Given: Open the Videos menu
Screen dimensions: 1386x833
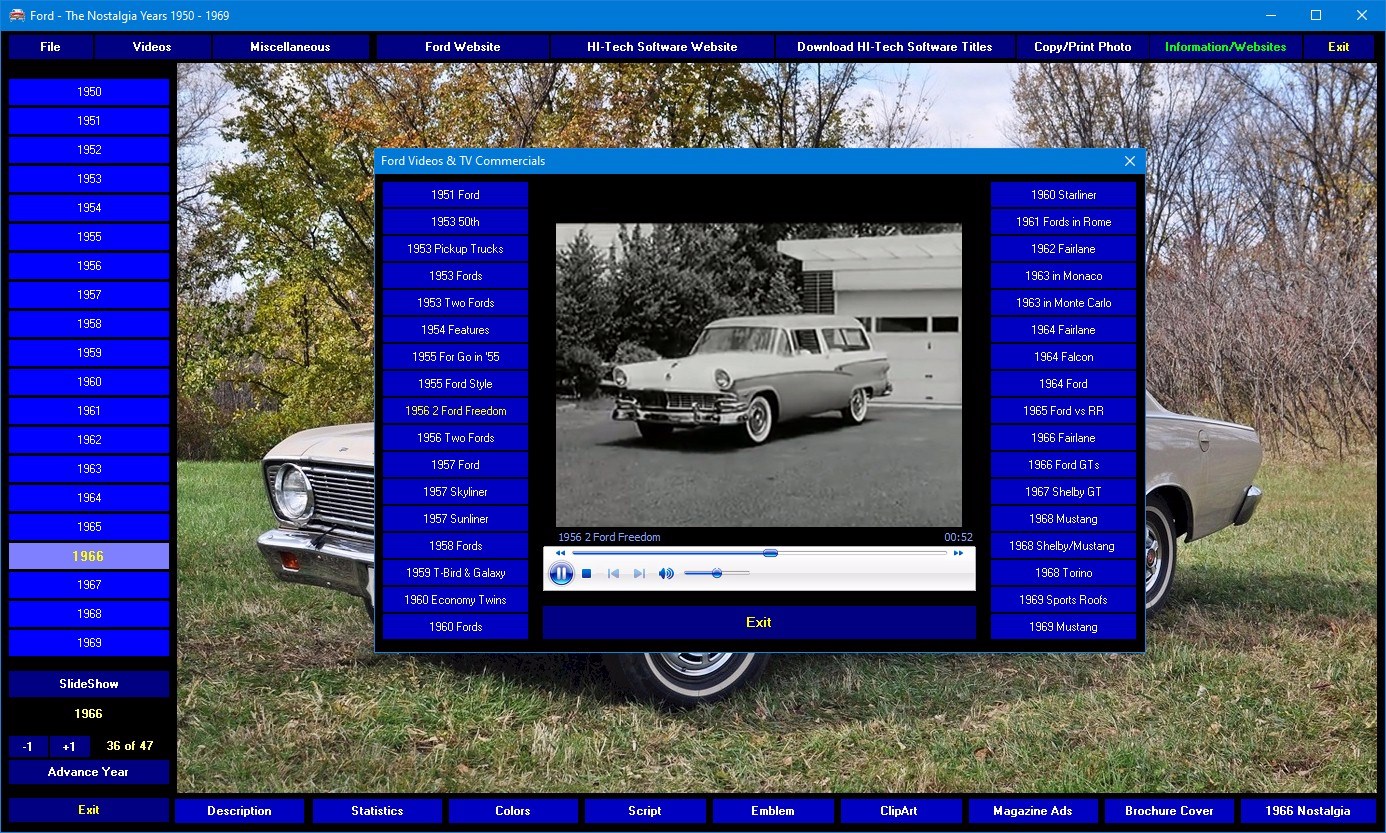Looking at the screenshot, I should (x=152, y=47).
